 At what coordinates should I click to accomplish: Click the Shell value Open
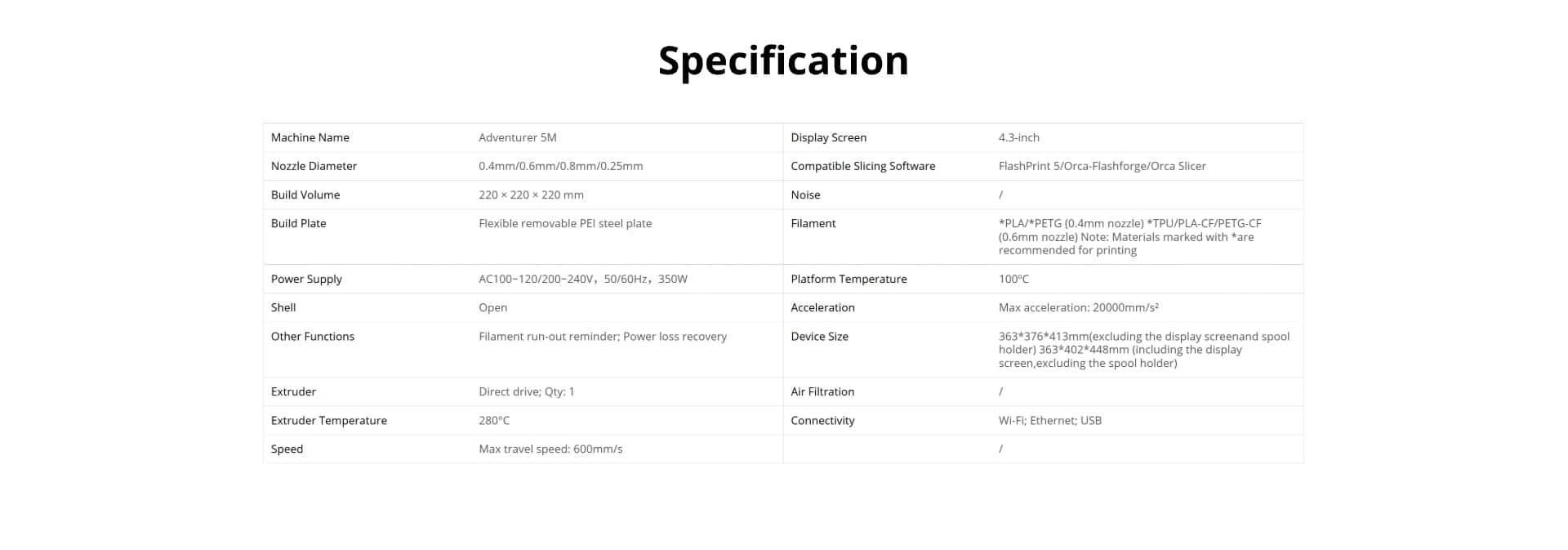coord(492,307)
